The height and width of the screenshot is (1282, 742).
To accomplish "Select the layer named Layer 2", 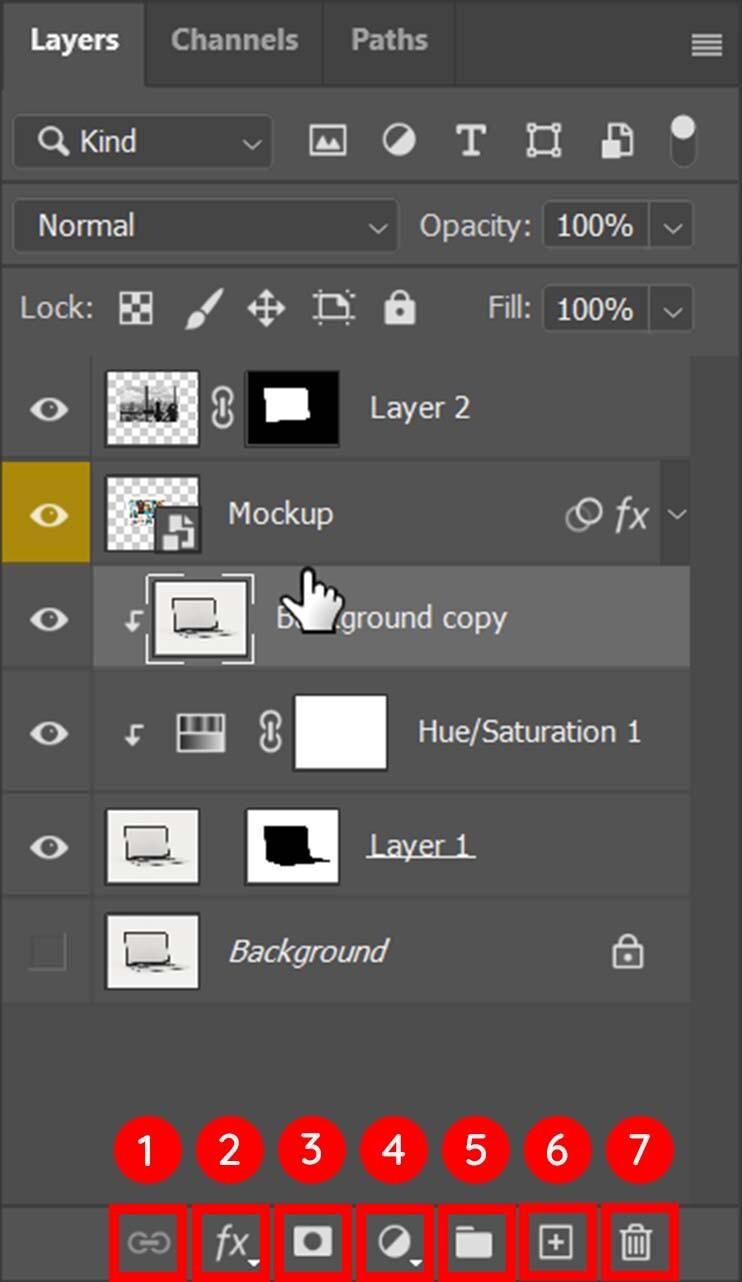I will 419,408.
